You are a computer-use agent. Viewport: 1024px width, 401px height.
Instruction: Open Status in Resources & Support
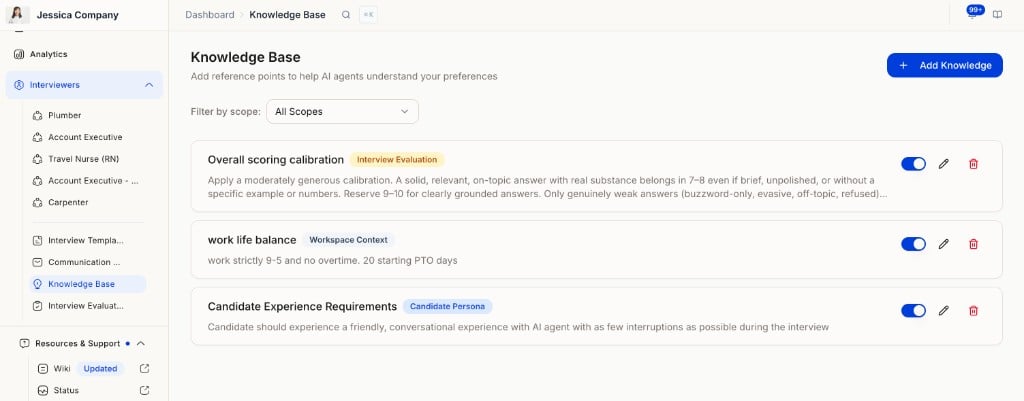click(x=66, y=391)
